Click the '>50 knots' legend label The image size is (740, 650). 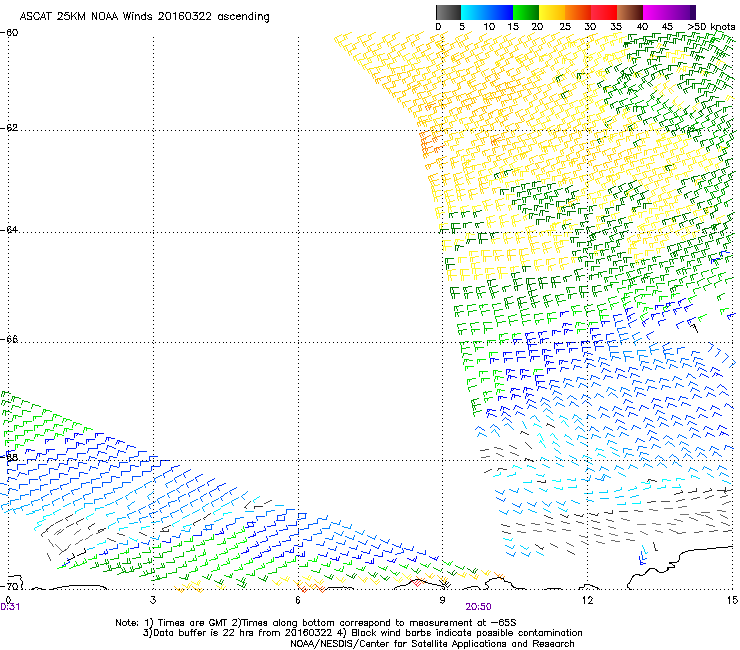711,27
